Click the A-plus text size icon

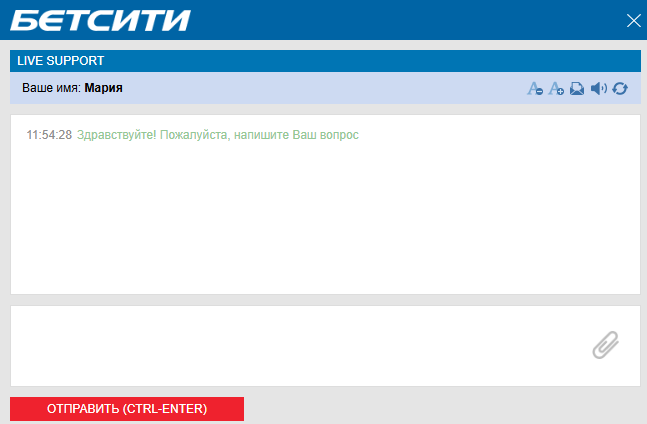click(x=556, y=88)
